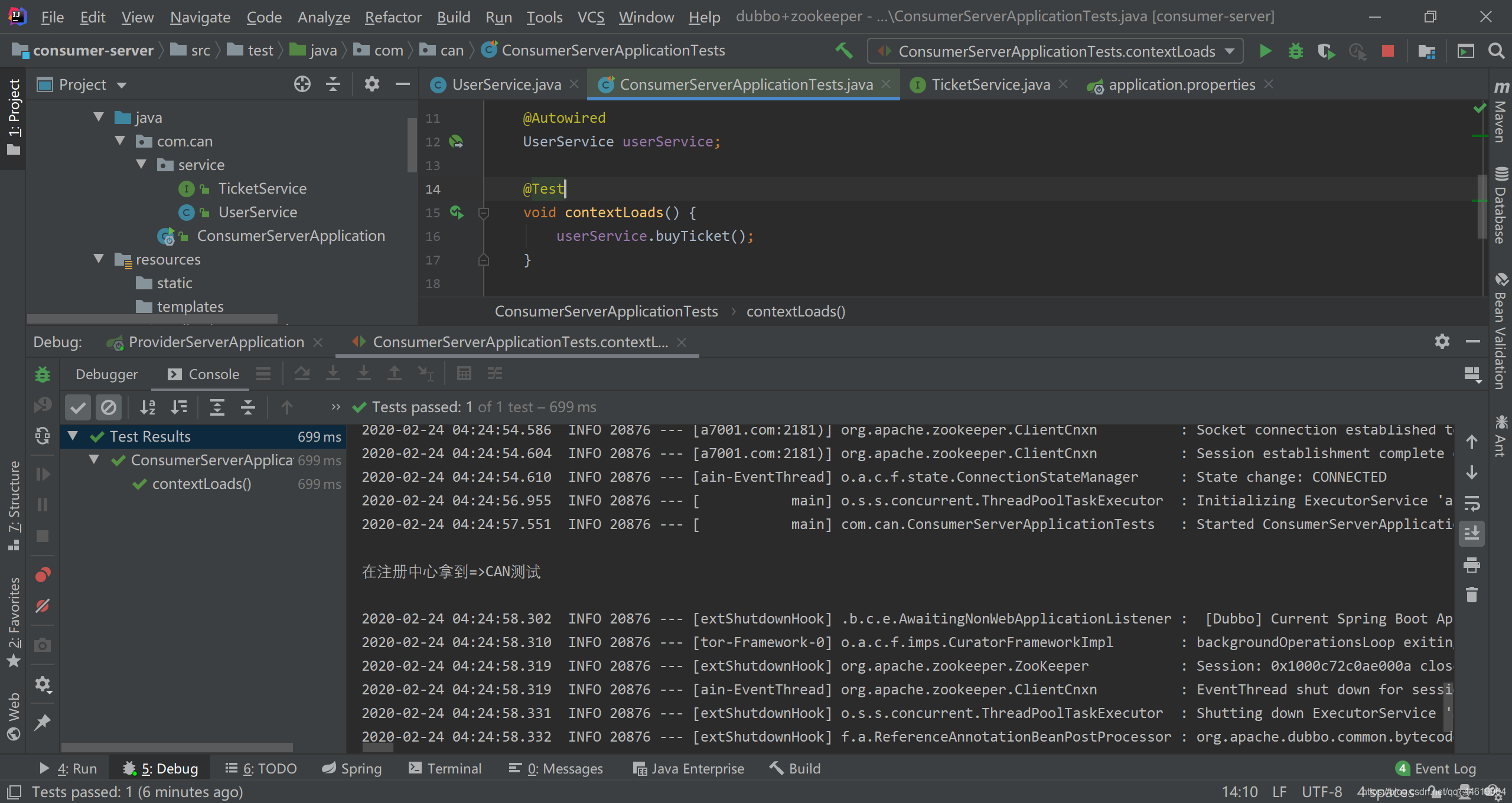Click the Search Everywhere magnifier icon
The height and width of the screenshot is (803, 1512).
click(x=1496, y=51)
